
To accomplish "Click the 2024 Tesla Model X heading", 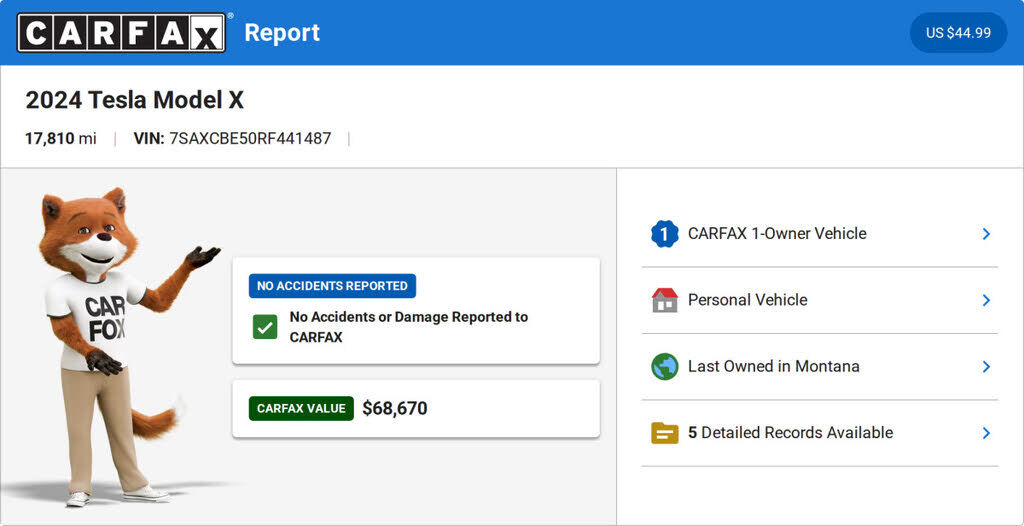I will click(135, 100).
